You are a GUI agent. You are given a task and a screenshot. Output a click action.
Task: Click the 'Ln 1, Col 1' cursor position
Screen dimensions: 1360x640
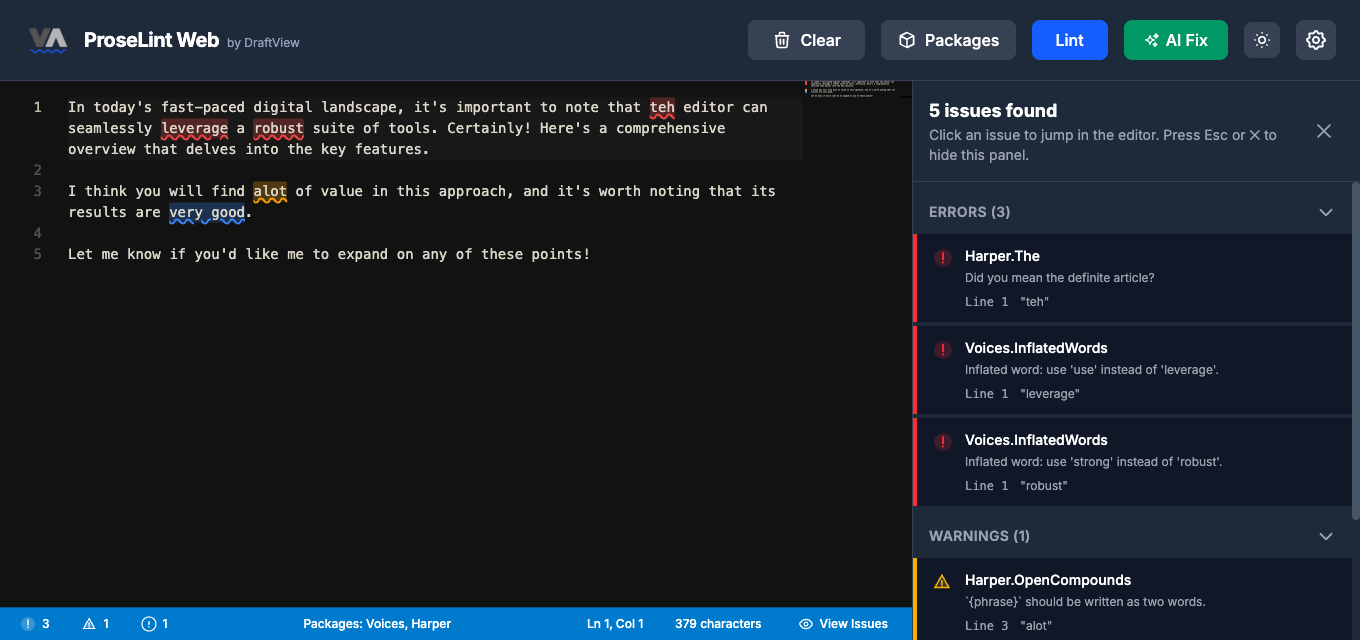pos(615,624)
